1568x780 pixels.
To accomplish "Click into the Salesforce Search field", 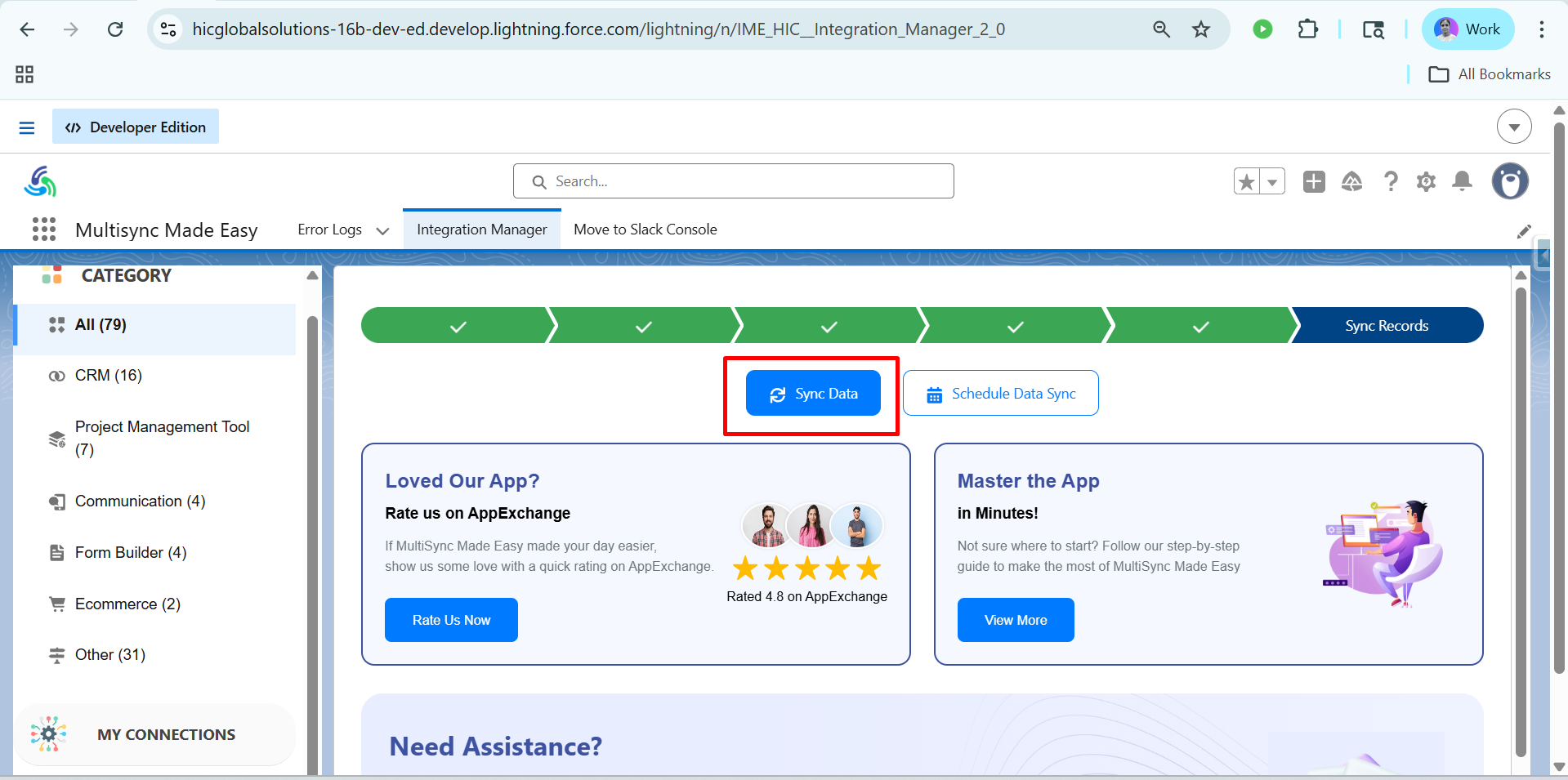I will (733, 181).
